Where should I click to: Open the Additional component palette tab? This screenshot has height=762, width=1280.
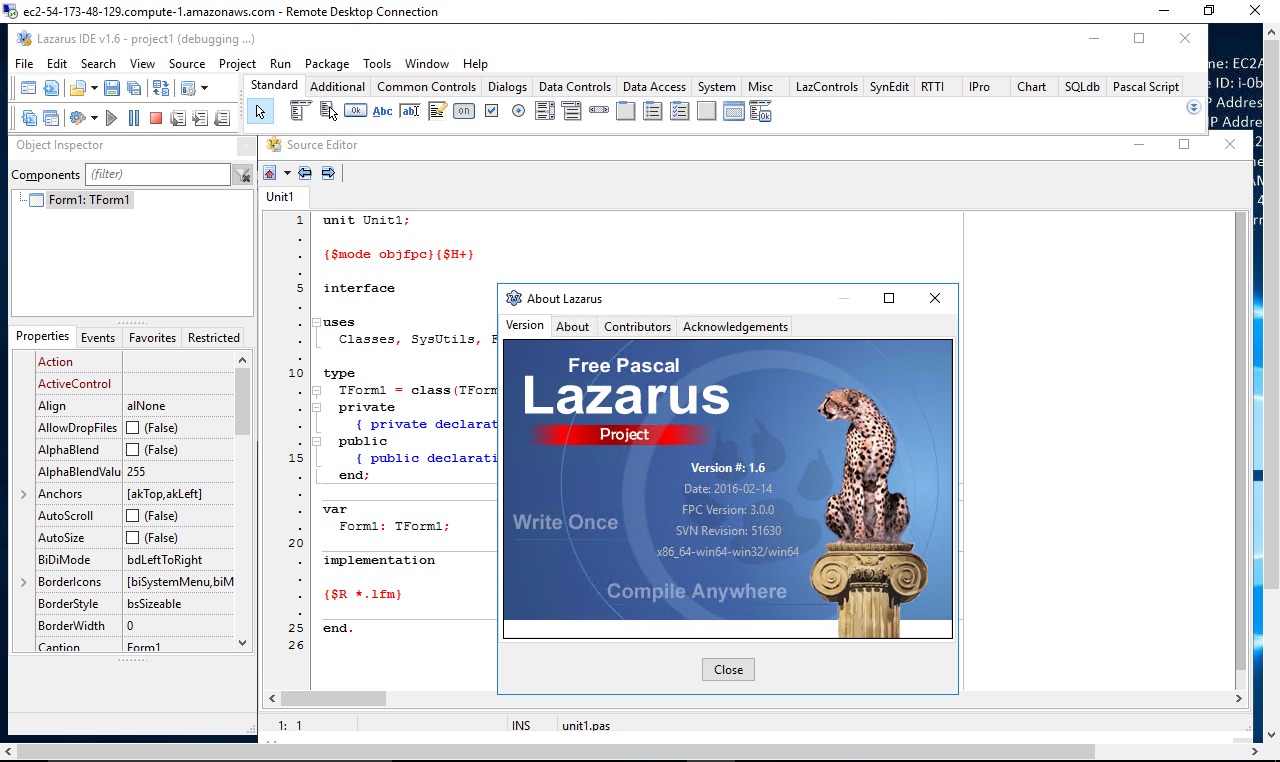337,87
